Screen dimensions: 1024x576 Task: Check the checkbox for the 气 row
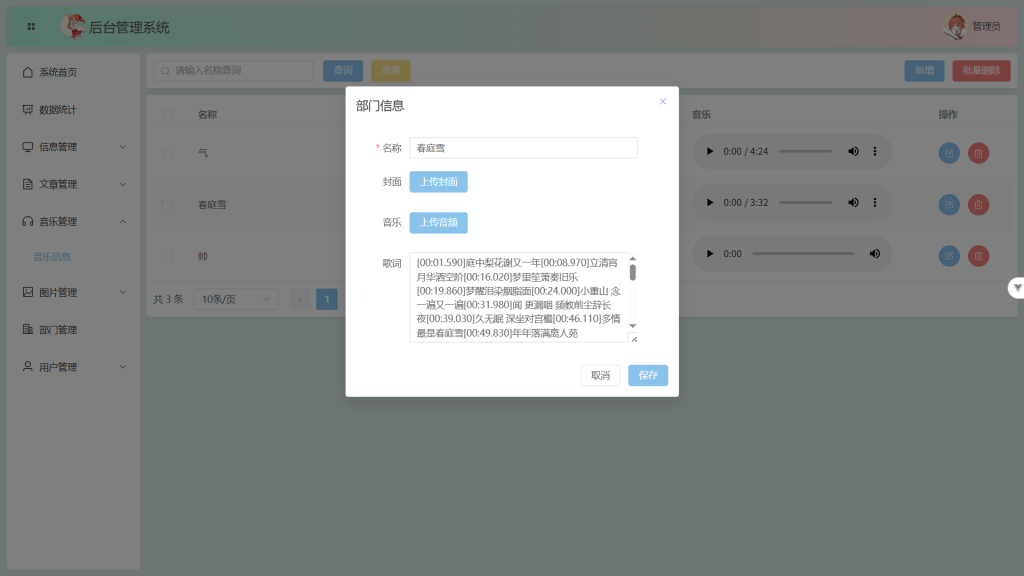tap(167, 153)
